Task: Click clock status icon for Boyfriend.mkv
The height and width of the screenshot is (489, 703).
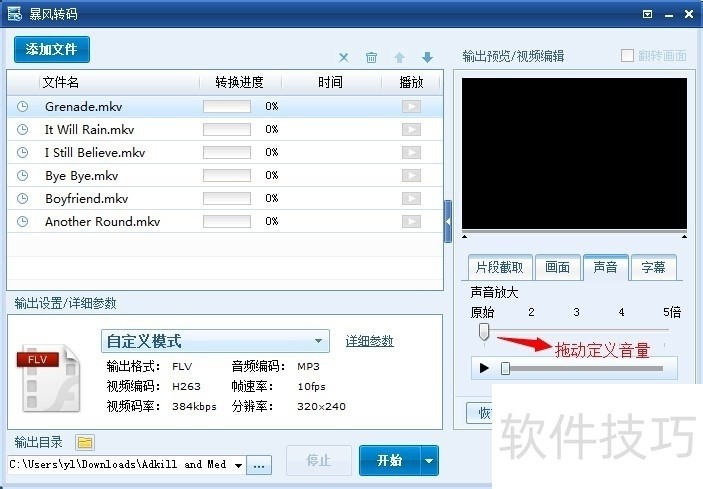Action: [22, 198]
